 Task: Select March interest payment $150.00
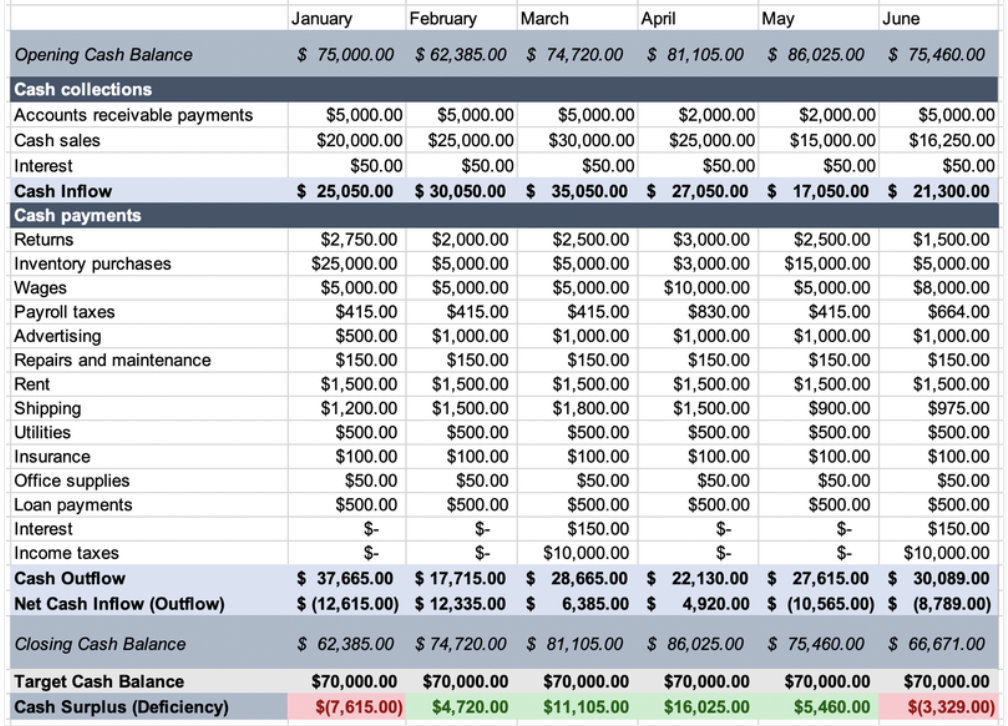(x=598, y=529)
